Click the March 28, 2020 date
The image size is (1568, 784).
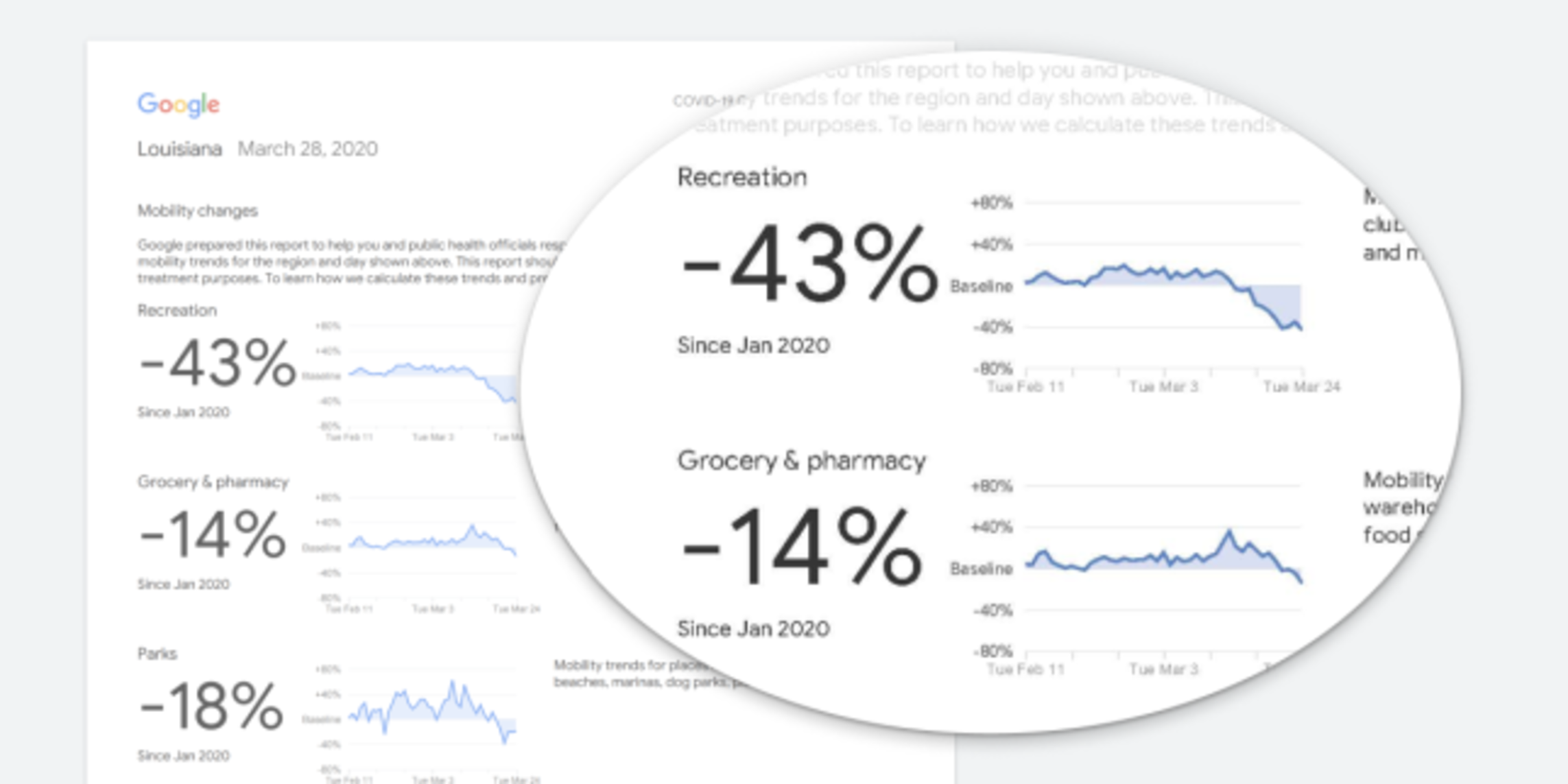[x=307, y=149]
